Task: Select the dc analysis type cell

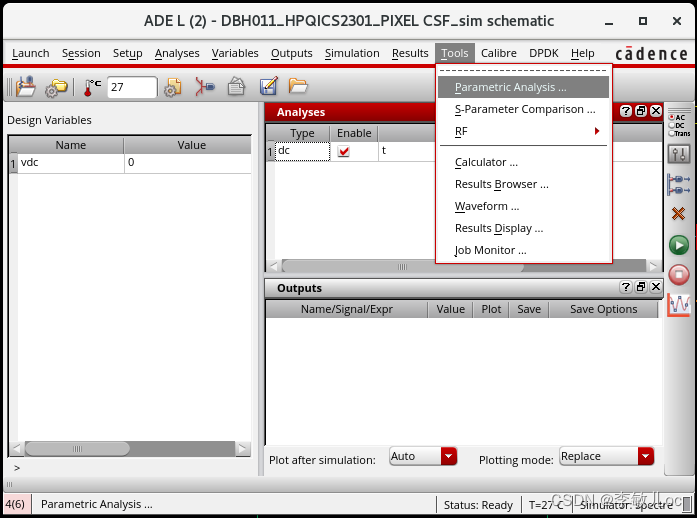Action: coord(302,151)
